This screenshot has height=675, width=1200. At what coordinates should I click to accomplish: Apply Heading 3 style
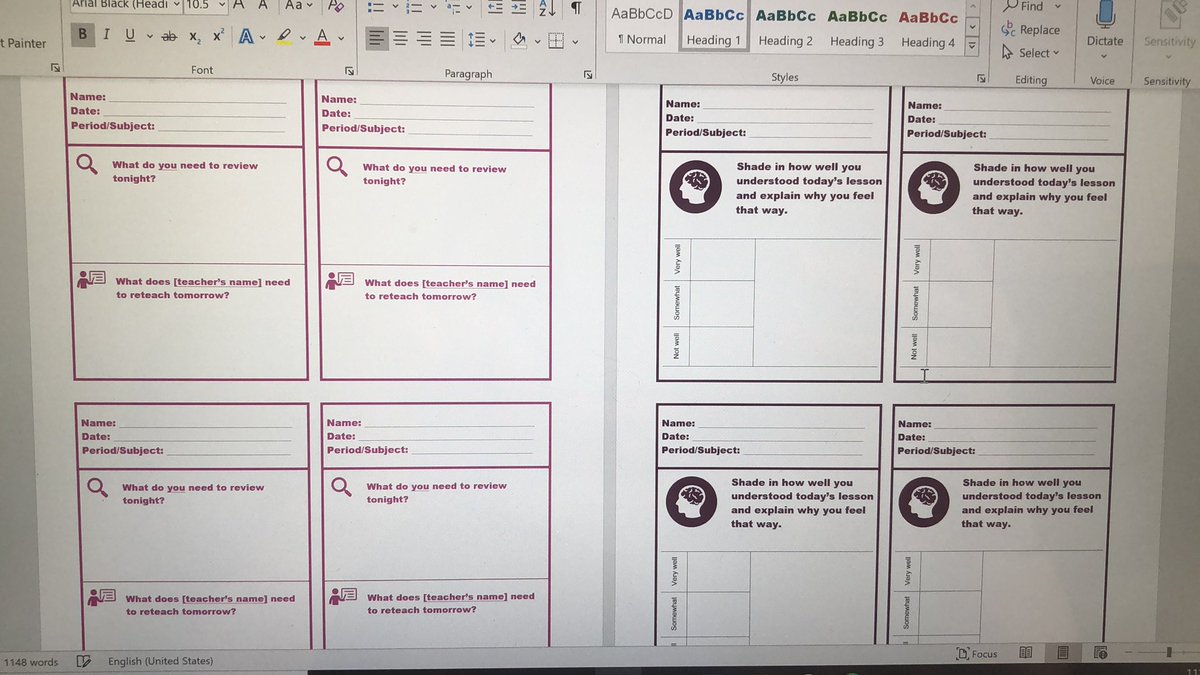857,29
